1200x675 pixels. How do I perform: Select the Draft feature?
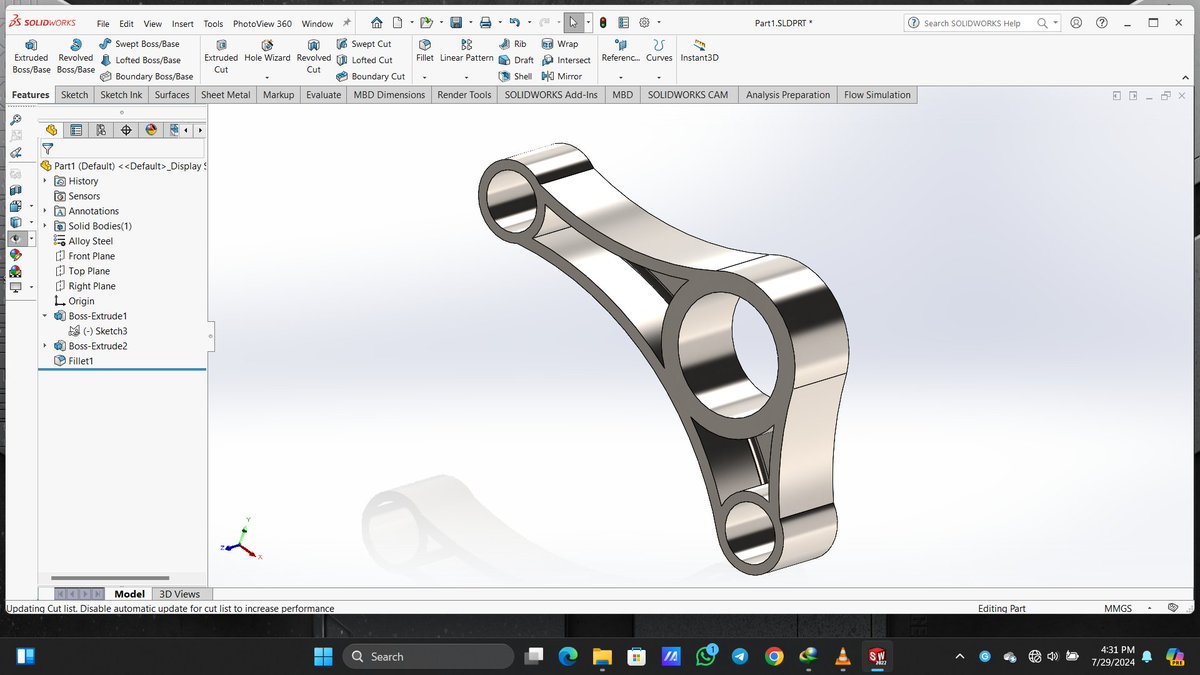pos(516,60)
